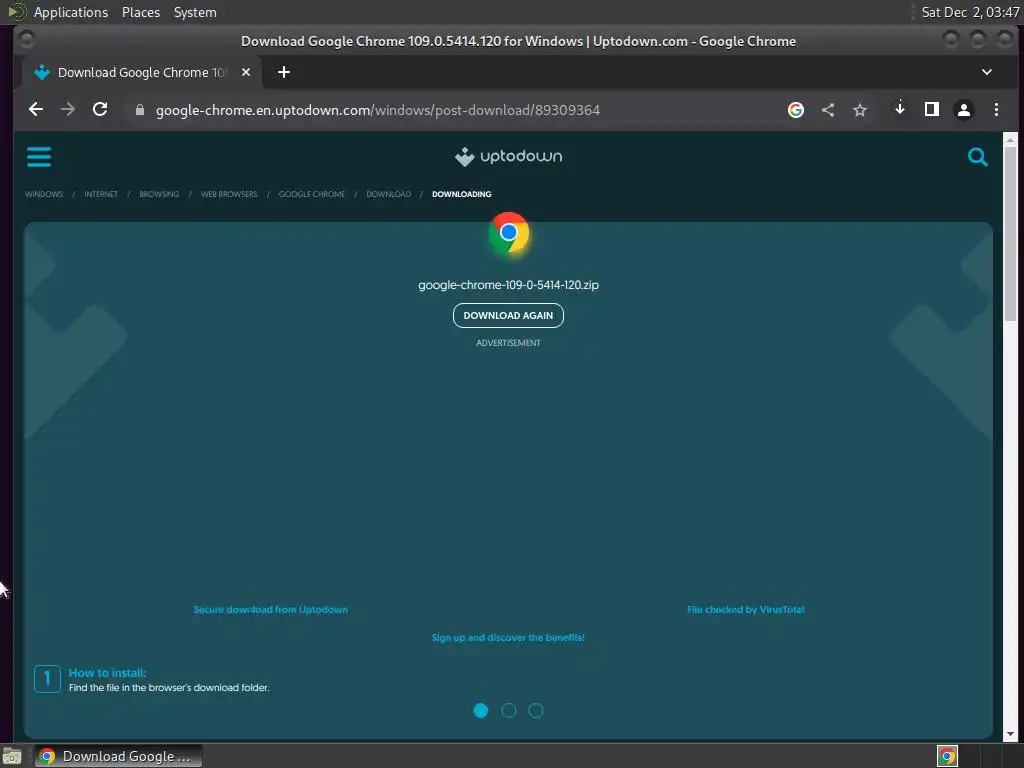Click the WEB BROWSERS breadcrumb link

pyautogui.click(x=229, y=194)
